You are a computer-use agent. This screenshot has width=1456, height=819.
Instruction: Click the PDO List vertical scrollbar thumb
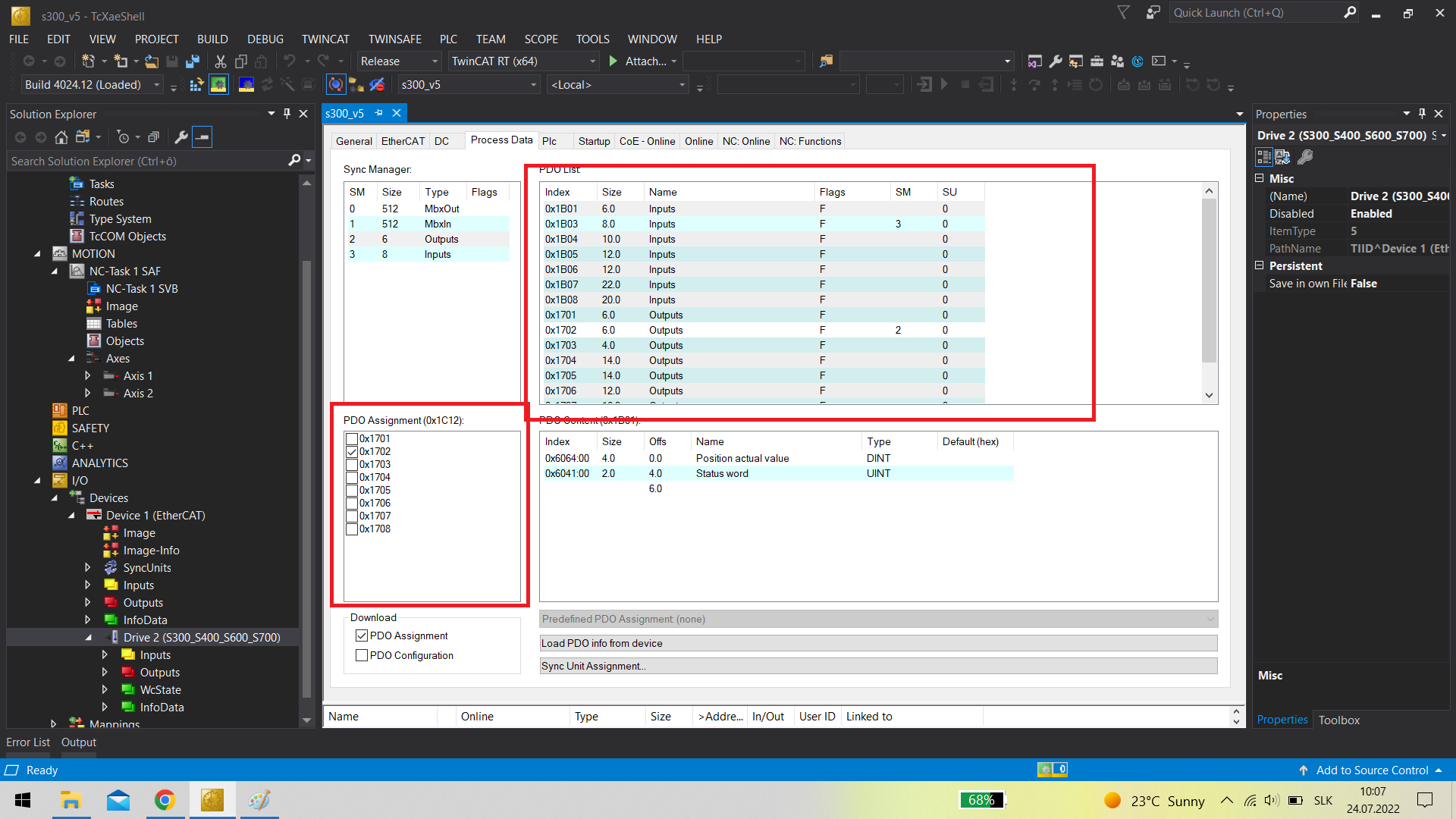(1209, 281)
